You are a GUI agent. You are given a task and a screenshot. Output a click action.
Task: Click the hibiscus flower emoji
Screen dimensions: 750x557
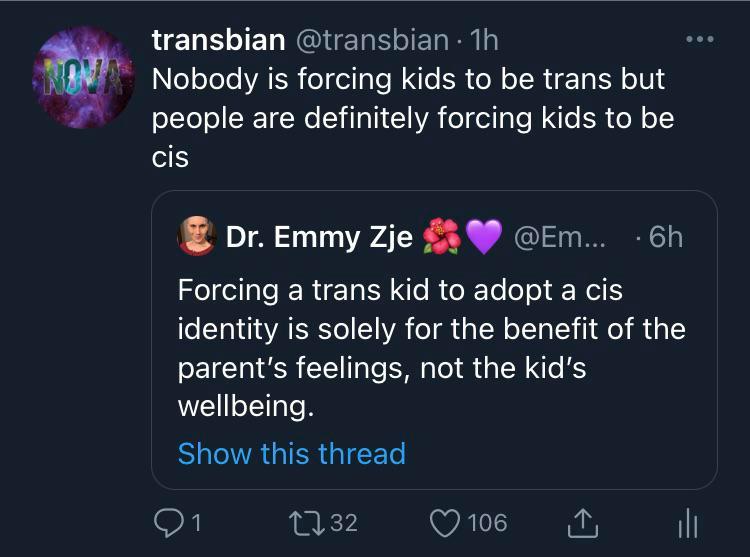pos(442,237)
